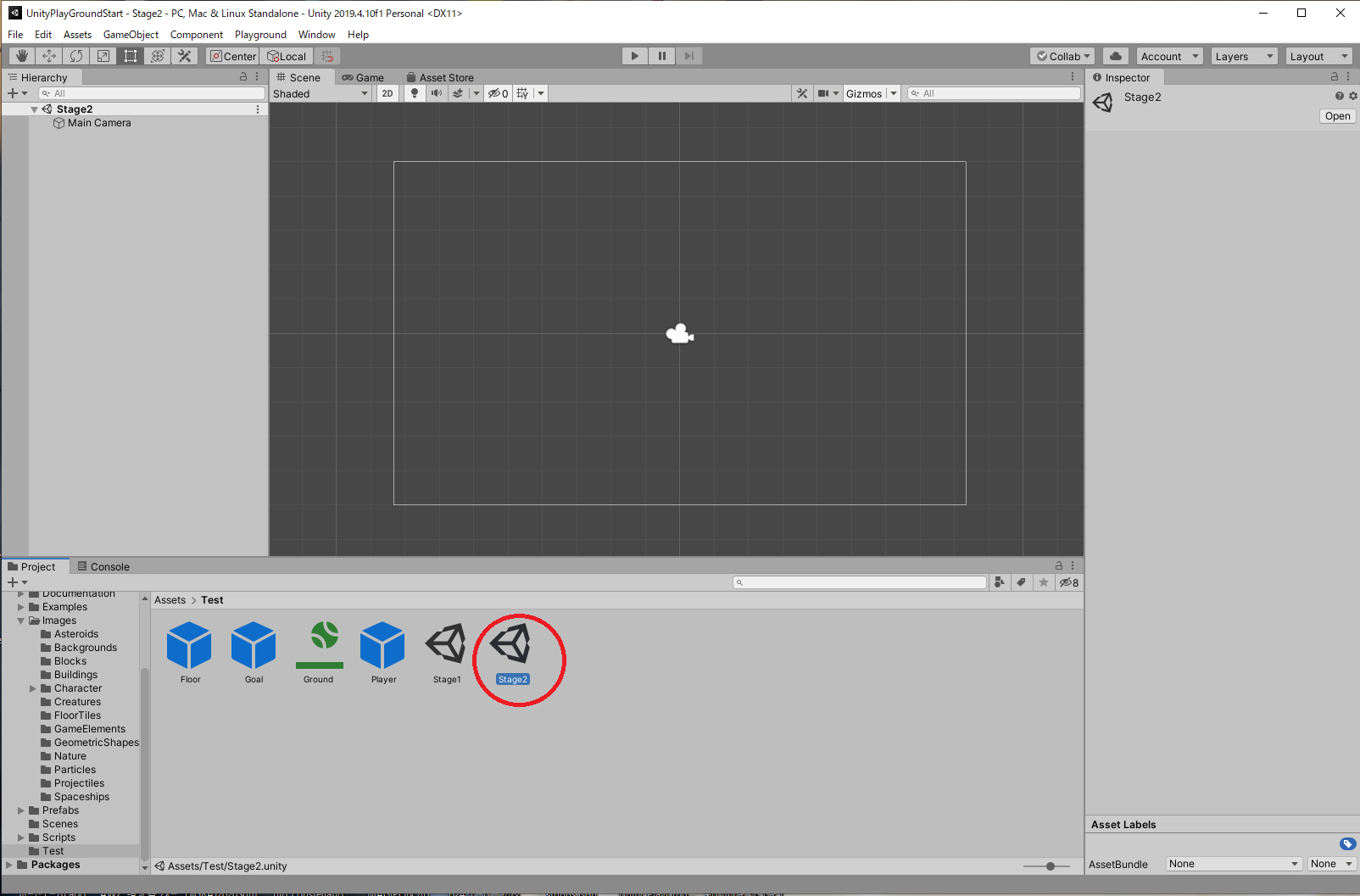This screenshot has width=1360, height=896.
Task: Open the Component menu
Action: 197,35
